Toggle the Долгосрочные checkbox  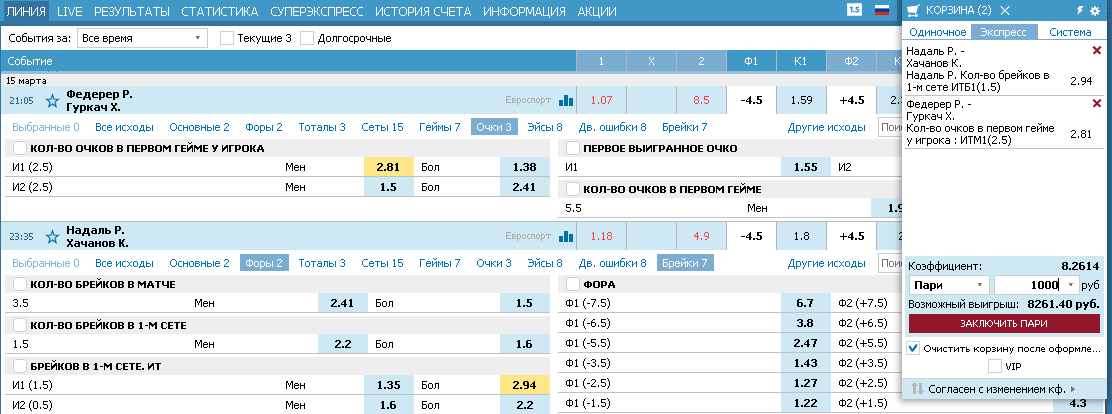307,38
